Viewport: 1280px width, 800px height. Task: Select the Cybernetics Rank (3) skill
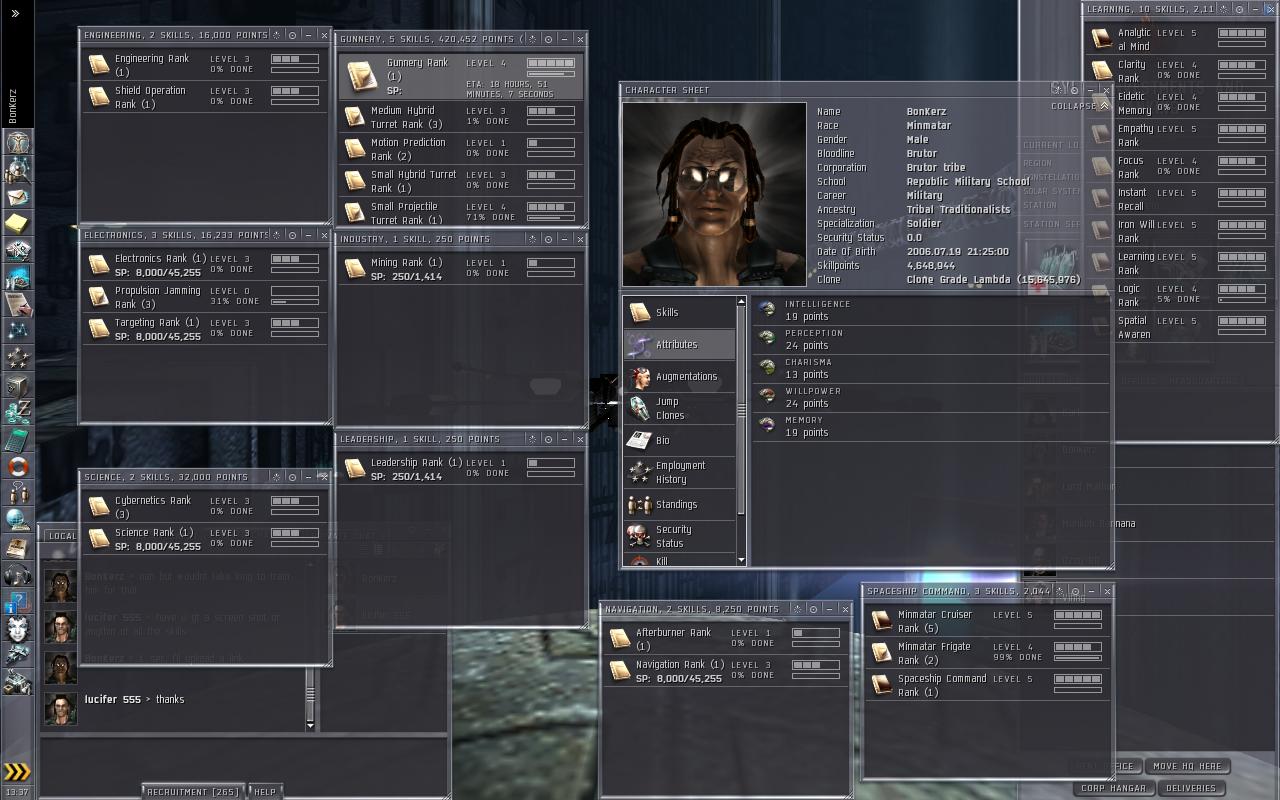pos(204,507)
